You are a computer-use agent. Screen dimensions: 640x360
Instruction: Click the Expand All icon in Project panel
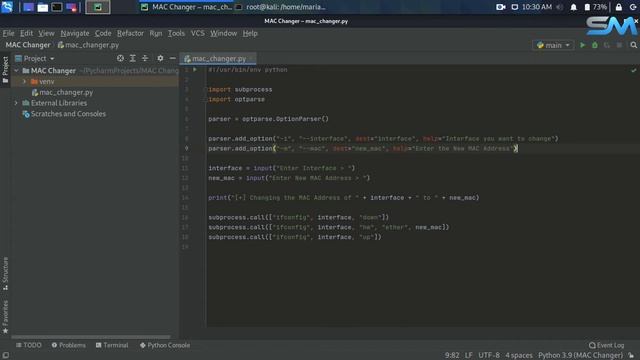pos(133,58)
